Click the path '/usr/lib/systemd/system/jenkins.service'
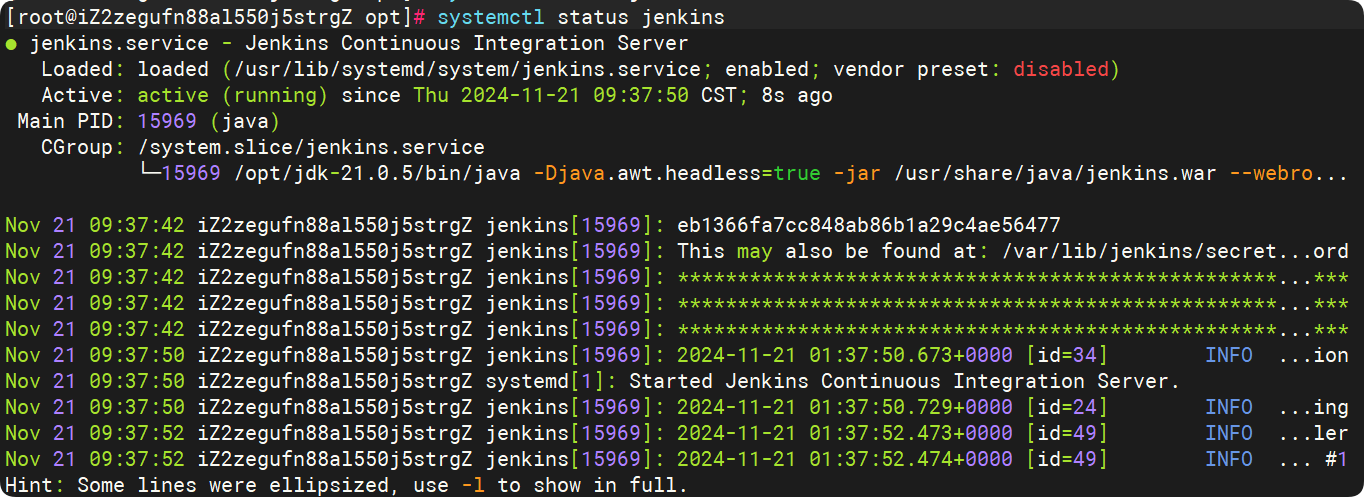The image size is (1364, 497). click(467, 70)
